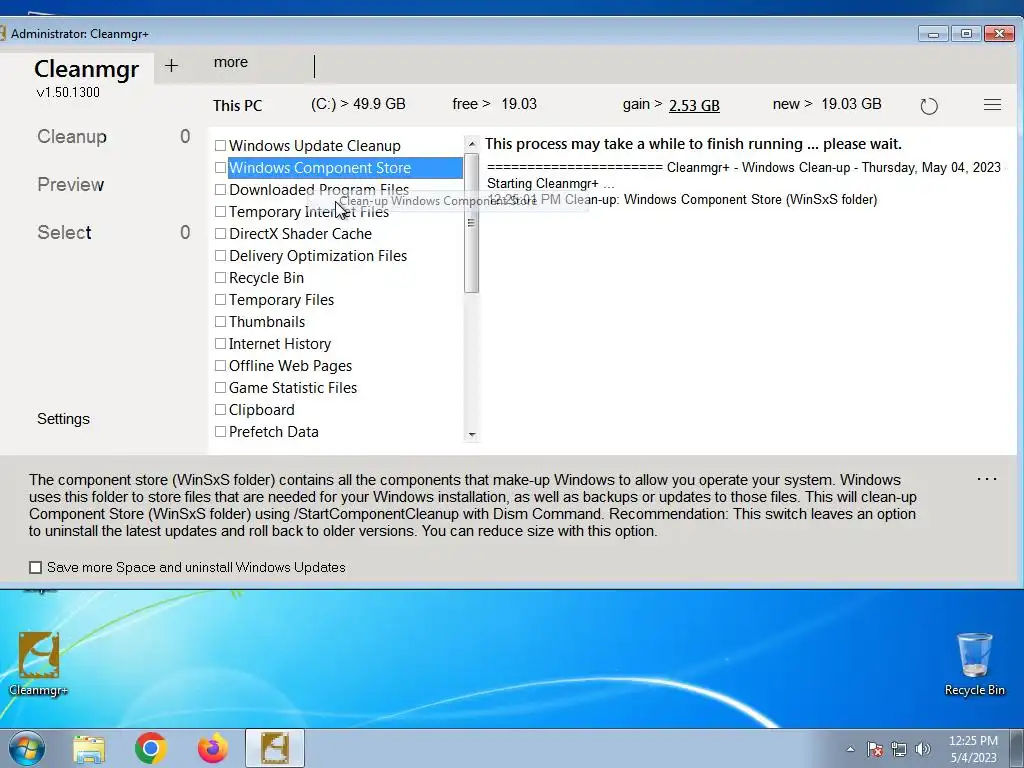This screenshot has height=768, width=1024.
Task: Check the Temporary Files checkbox
Action: point(221,300)
